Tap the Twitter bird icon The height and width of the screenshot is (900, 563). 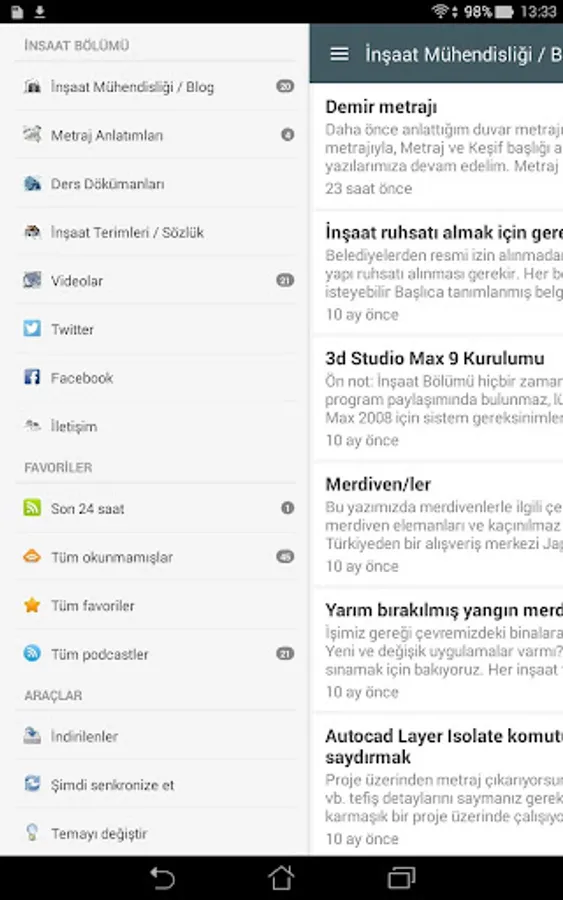coord(32,329)
